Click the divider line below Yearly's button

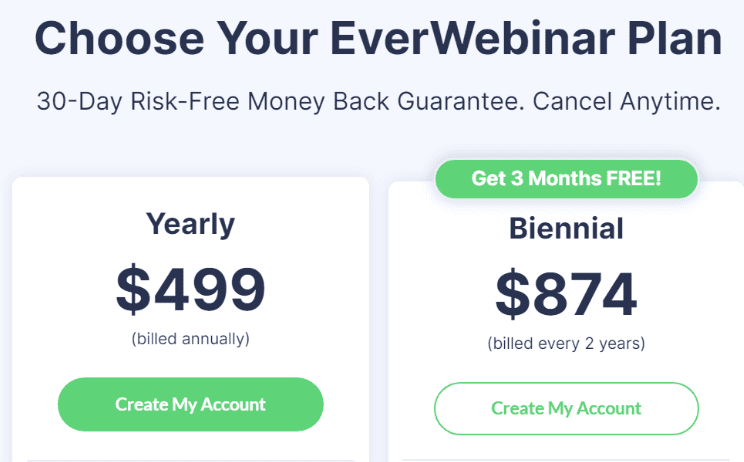pos(190,460)
